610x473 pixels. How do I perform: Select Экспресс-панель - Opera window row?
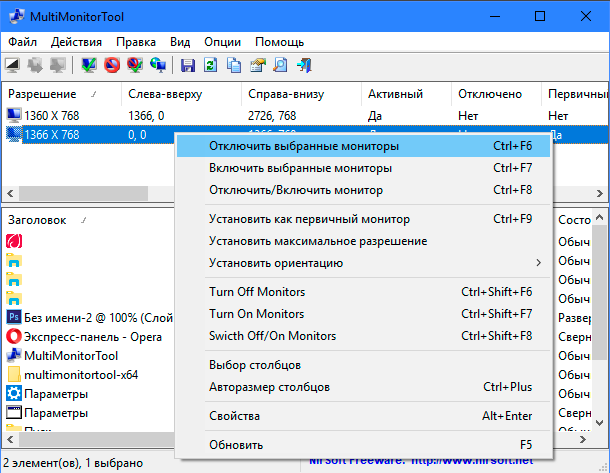(88, 336)
